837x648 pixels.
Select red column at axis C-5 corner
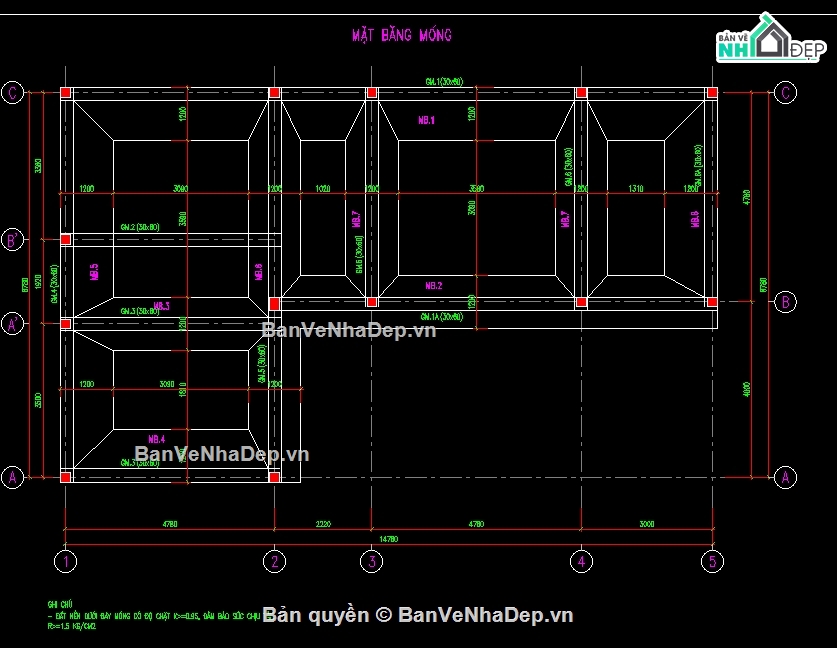coord(712,92)
